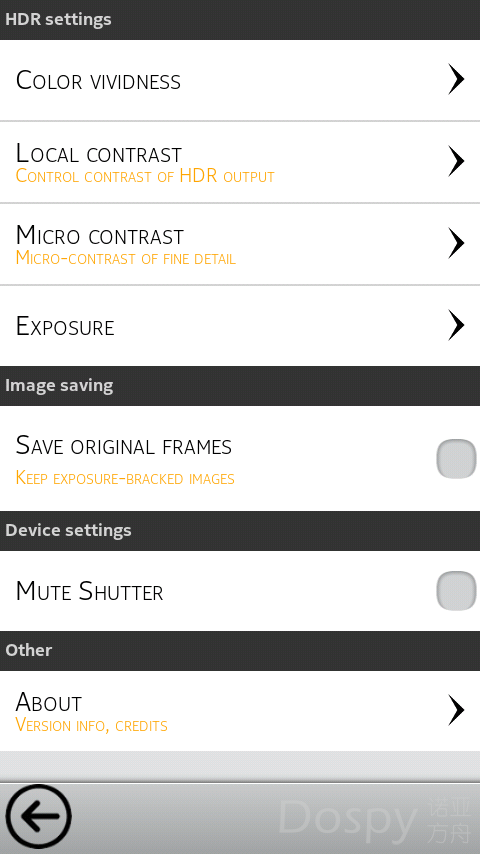Screen dimensions: 480x854
Task: Click 'Keep exposure-bracked images' subtitle
Action: pyautogui.click(x=125, y=478)
